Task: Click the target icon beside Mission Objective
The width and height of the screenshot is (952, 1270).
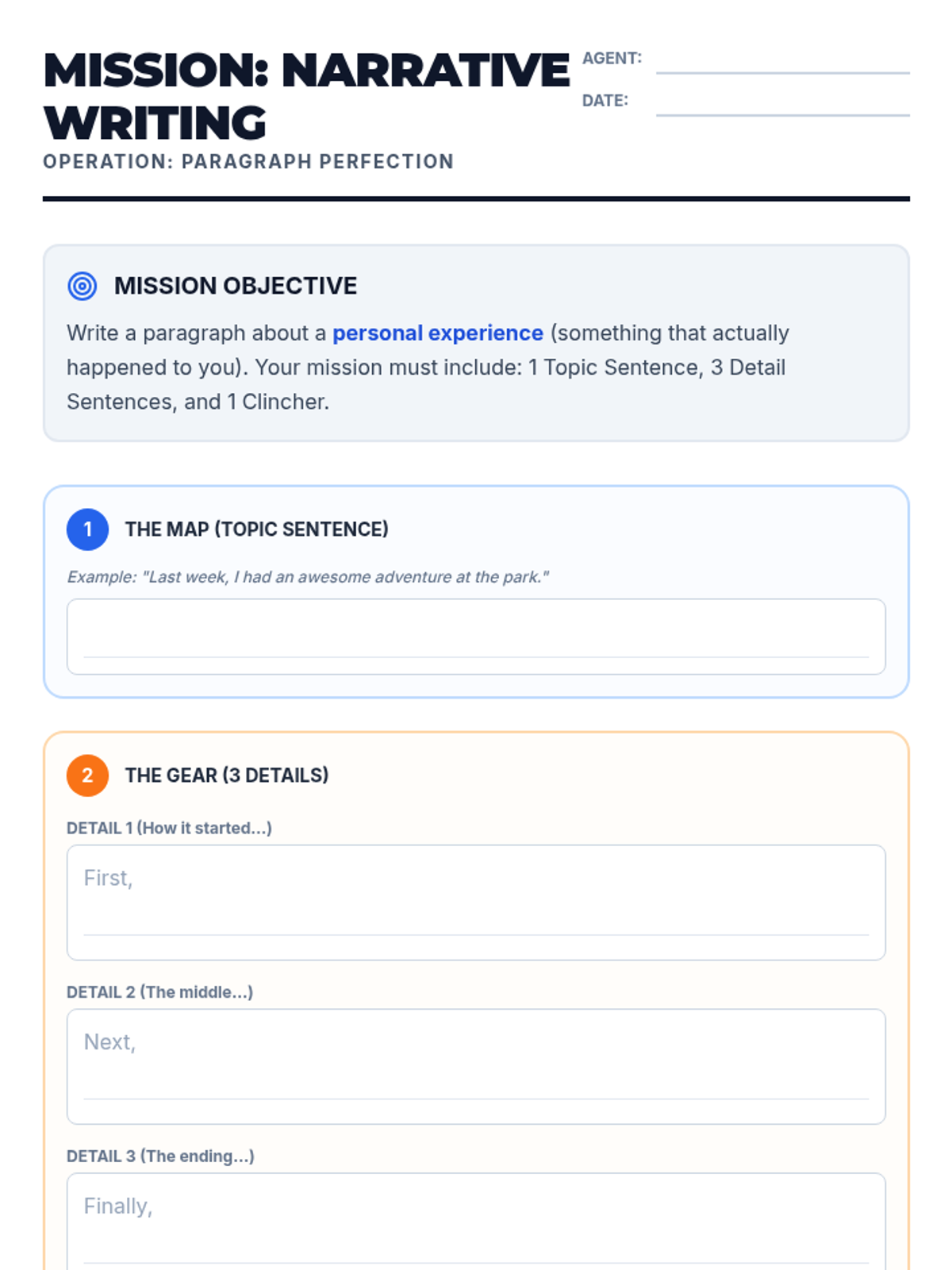Action: (x=83, y=286)
